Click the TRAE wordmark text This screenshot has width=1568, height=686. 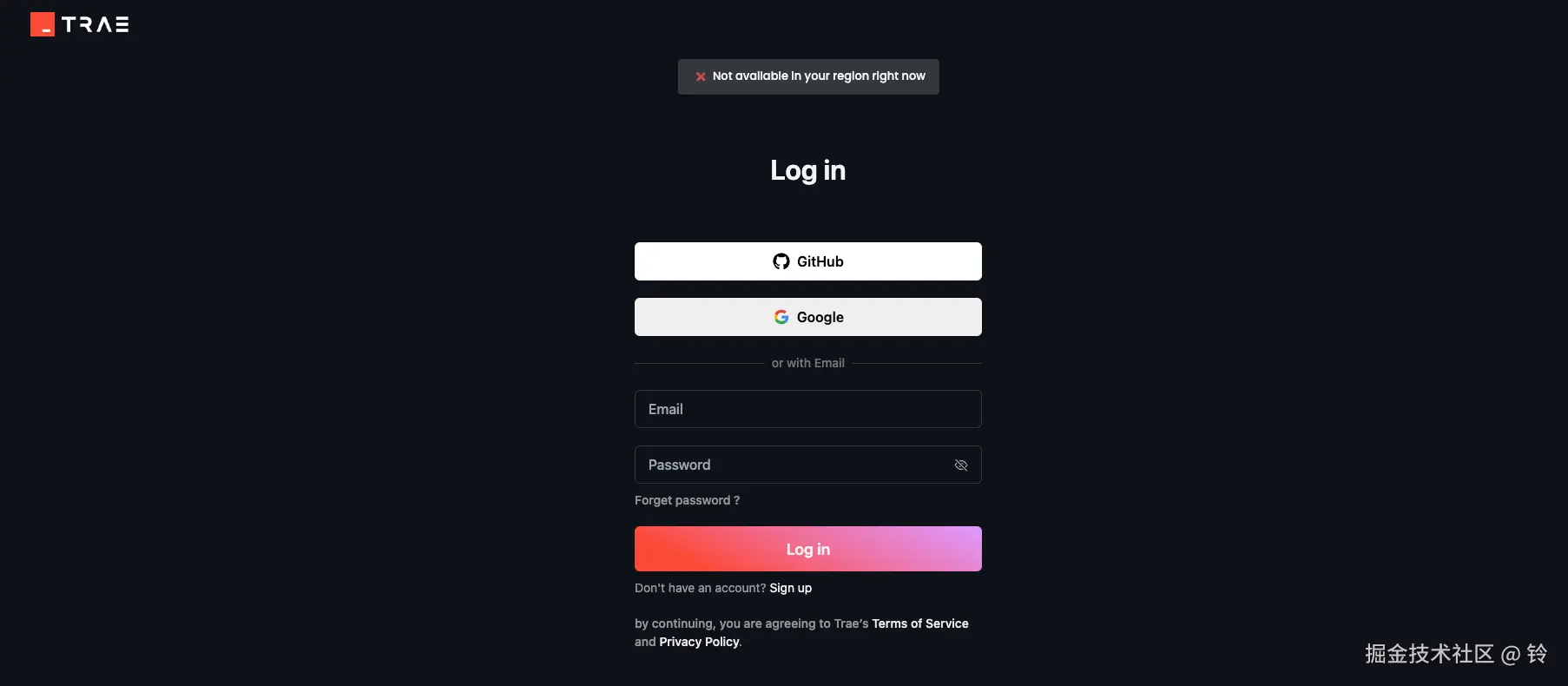(96, 24)
